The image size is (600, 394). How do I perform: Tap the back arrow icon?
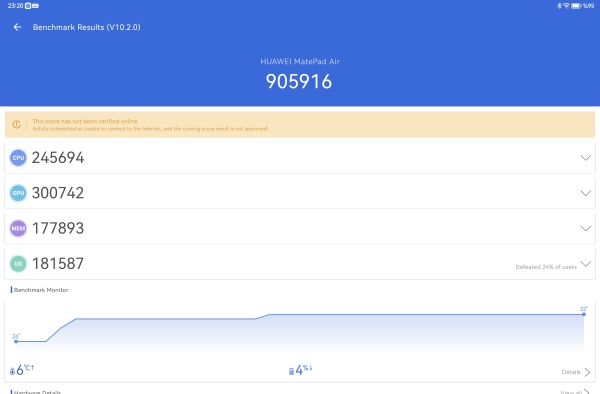click(17, 27)
